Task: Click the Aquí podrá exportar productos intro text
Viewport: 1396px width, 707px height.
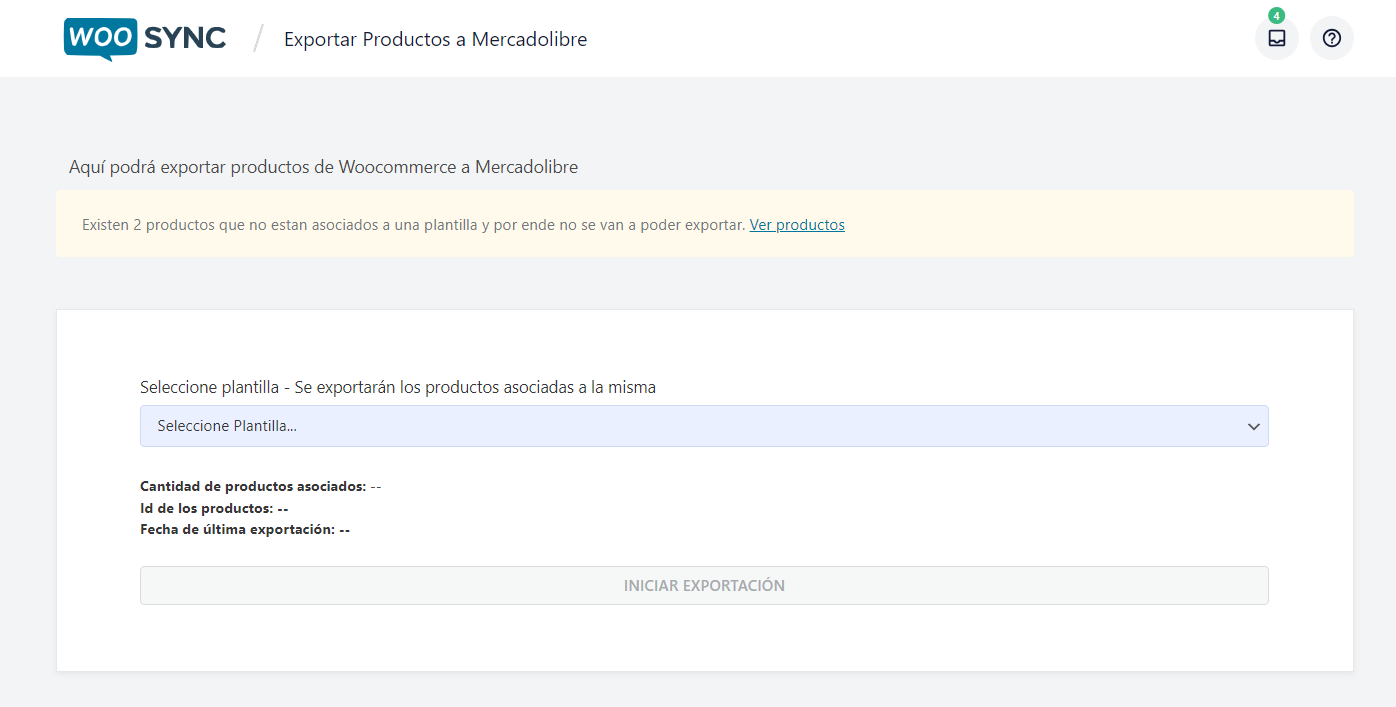Action: click(323, 167)
